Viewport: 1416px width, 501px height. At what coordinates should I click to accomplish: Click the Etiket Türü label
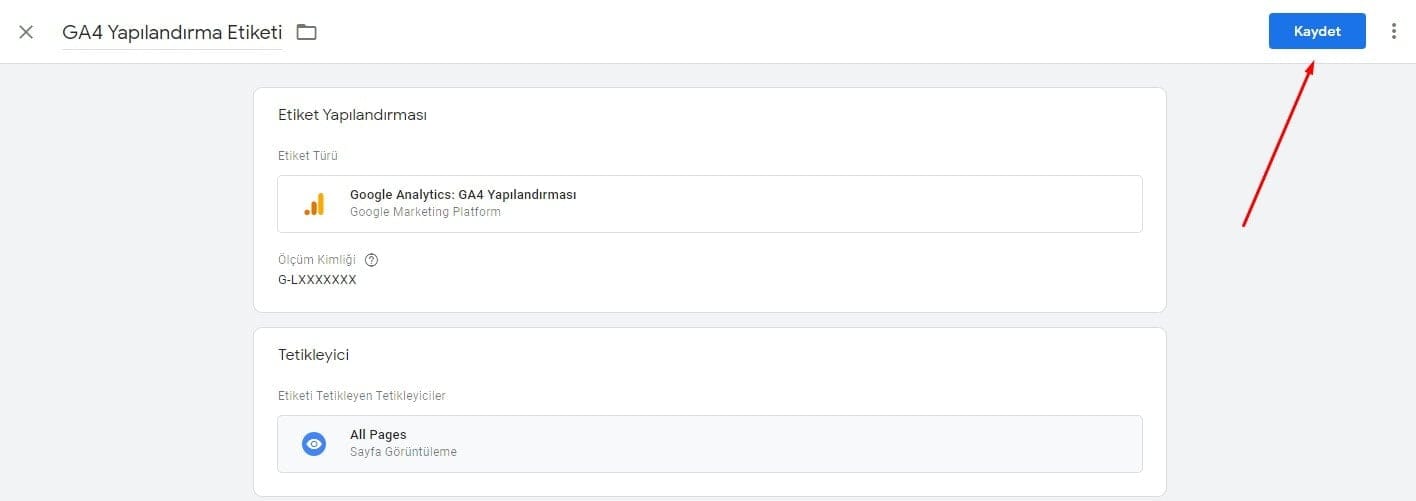(x=308, y=156)
